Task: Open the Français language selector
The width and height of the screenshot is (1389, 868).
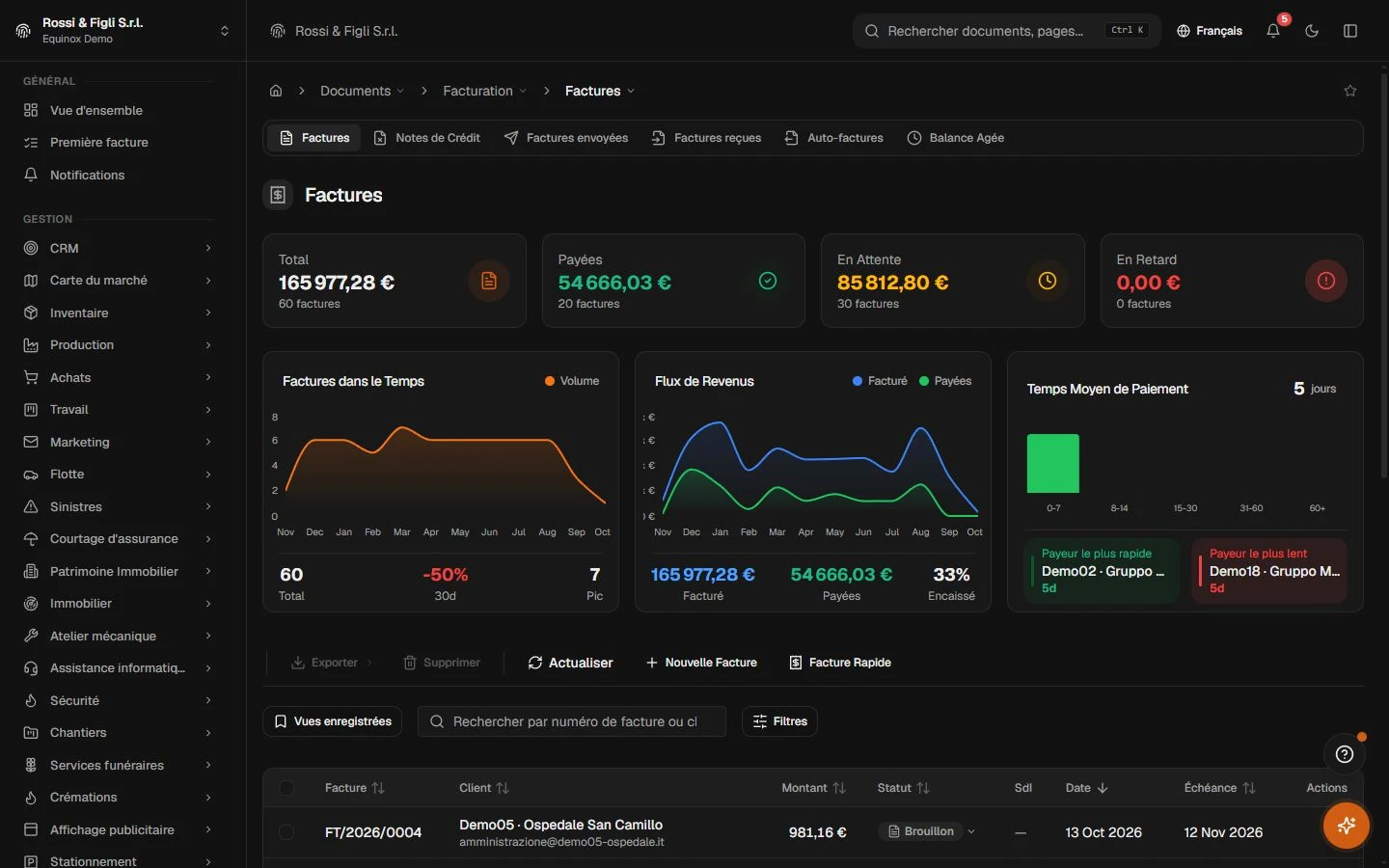Action: [x=1210, y=31]
